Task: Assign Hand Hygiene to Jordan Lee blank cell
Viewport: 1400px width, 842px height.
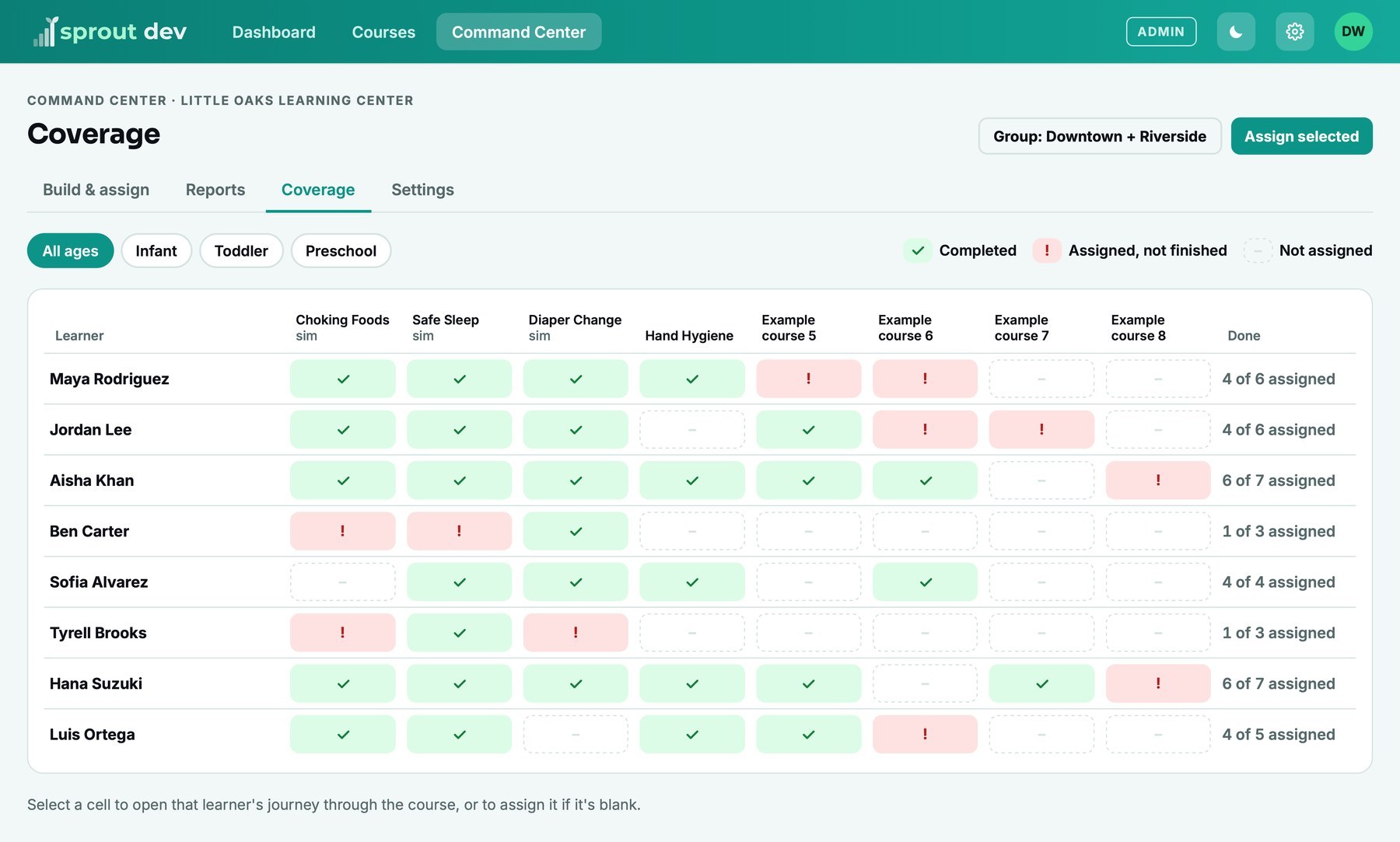Action: click(x=691, y=429)
